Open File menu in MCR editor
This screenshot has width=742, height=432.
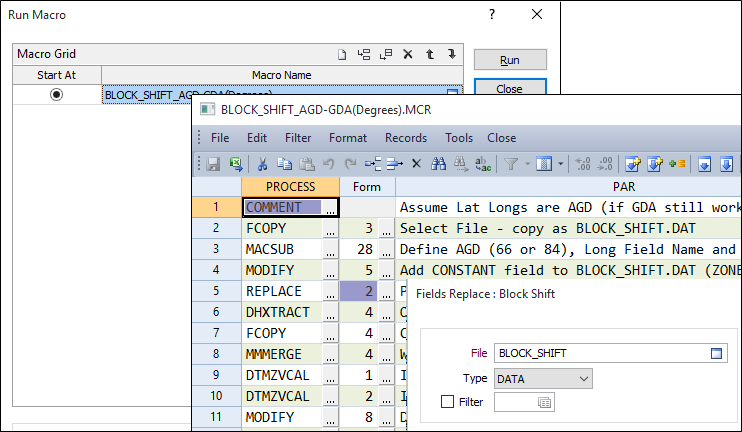coord(220,138)
